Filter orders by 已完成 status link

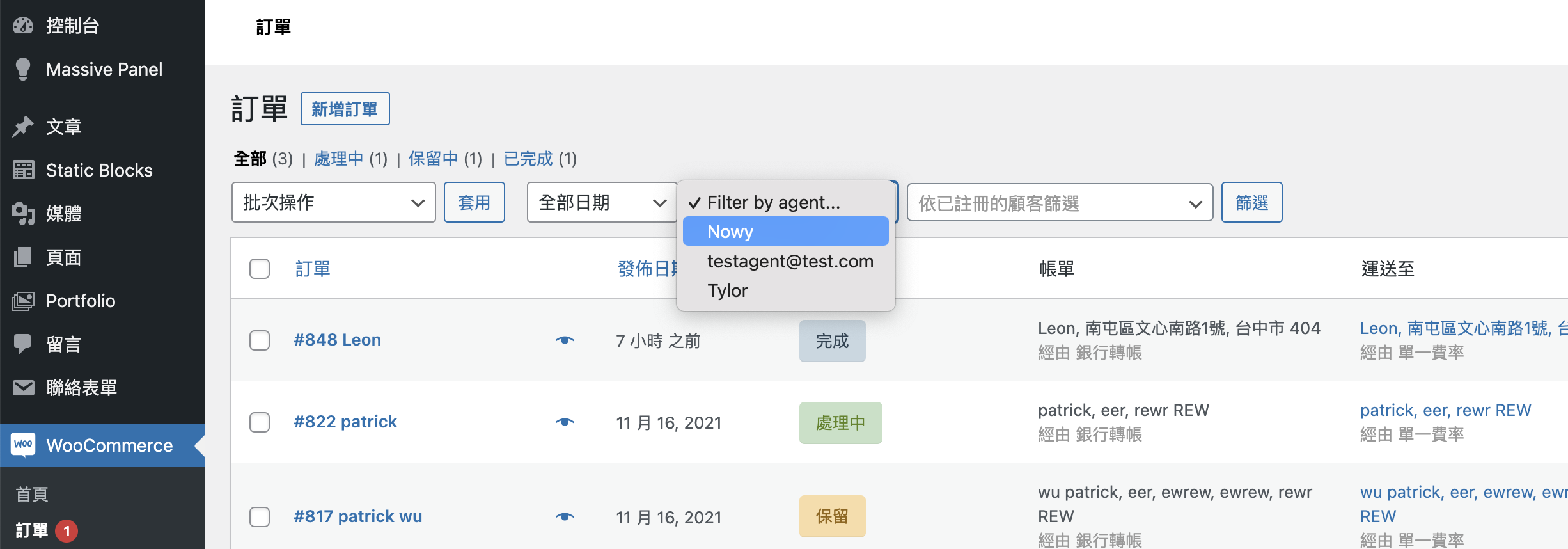(x=528, y=159)
